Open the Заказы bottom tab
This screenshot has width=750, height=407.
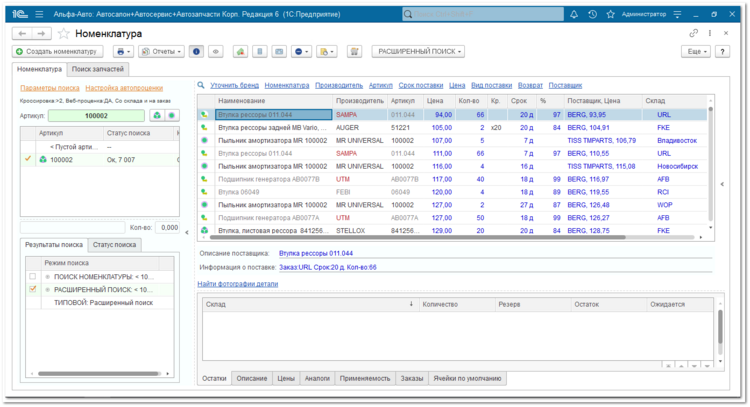point(412,378)
